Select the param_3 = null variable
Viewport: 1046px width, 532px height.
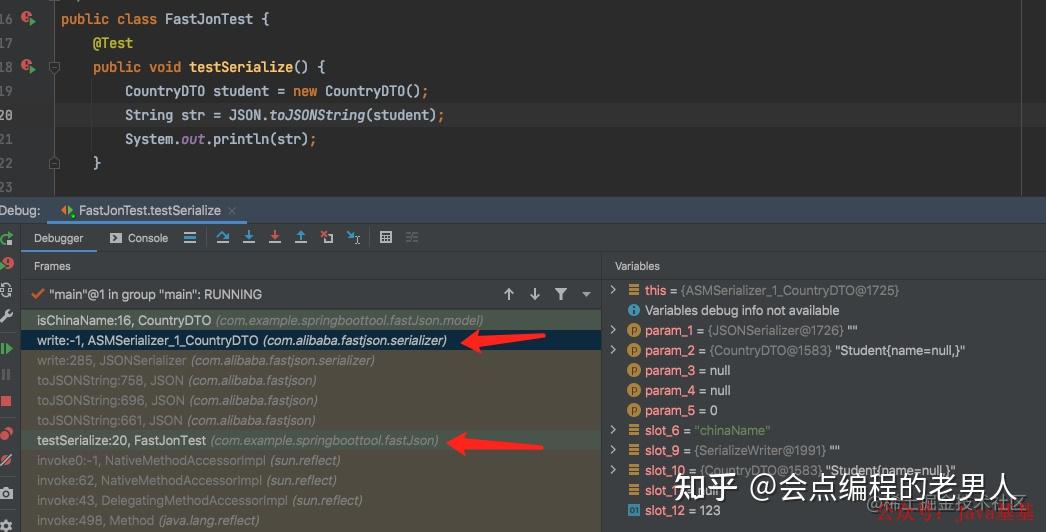(678, 370)
